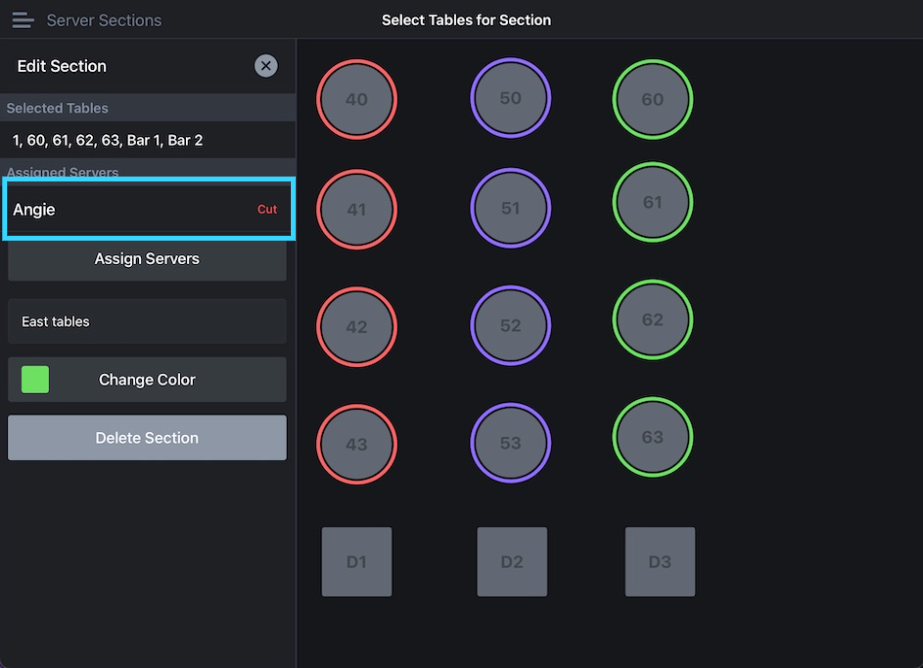
Task: Select table 51
Action: click(x=510, y=208)
